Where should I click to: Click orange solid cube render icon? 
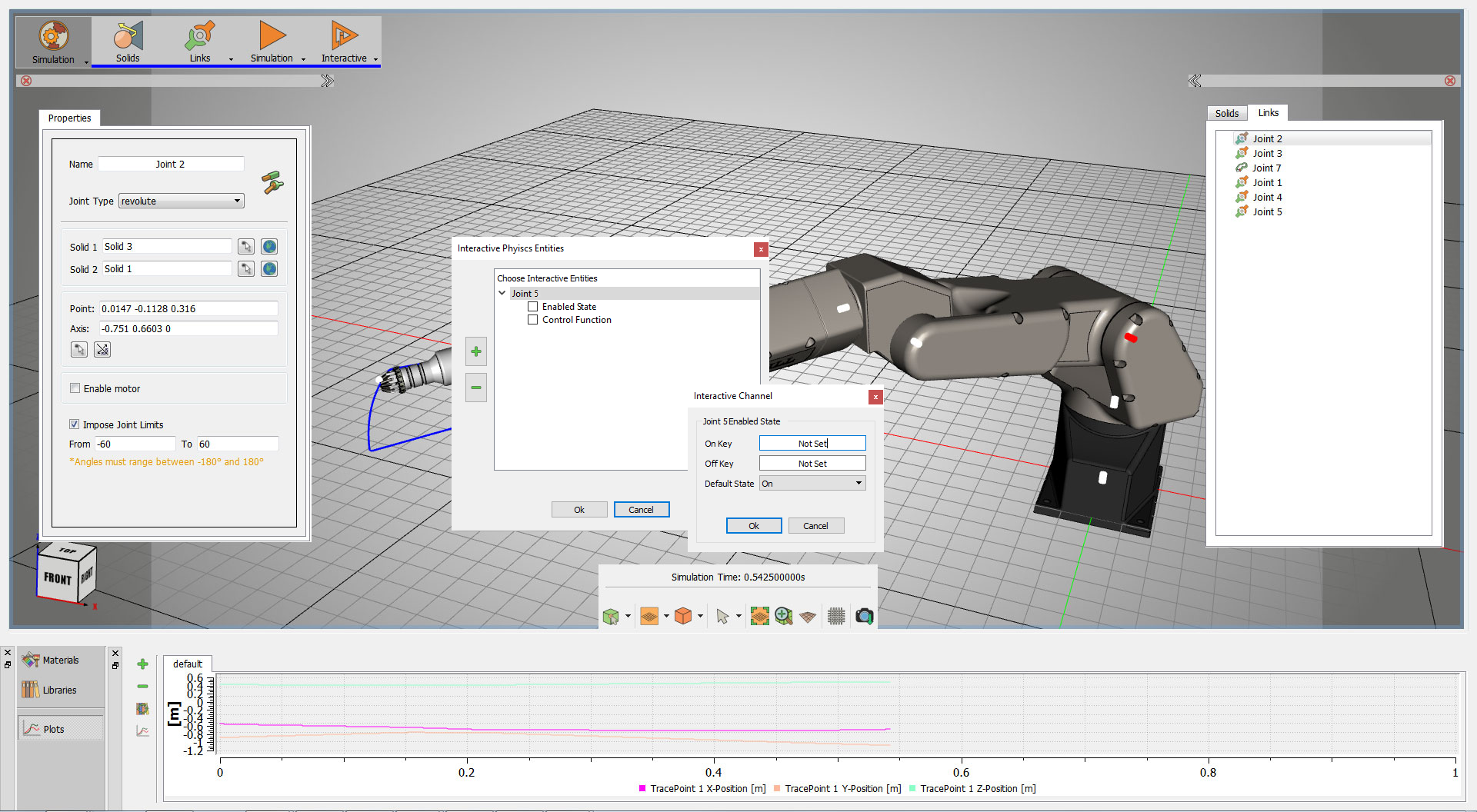(683, 617)
